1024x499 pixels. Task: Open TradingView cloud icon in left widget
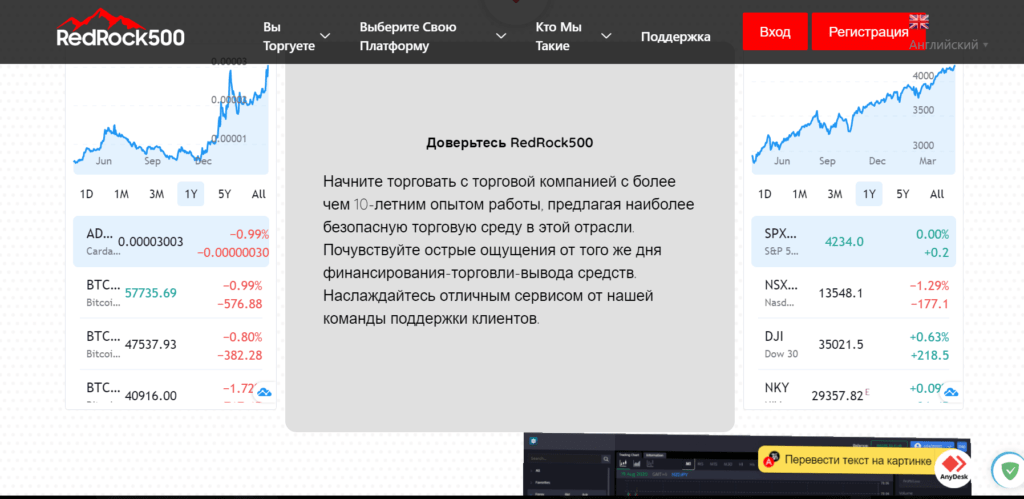point(264,392)
